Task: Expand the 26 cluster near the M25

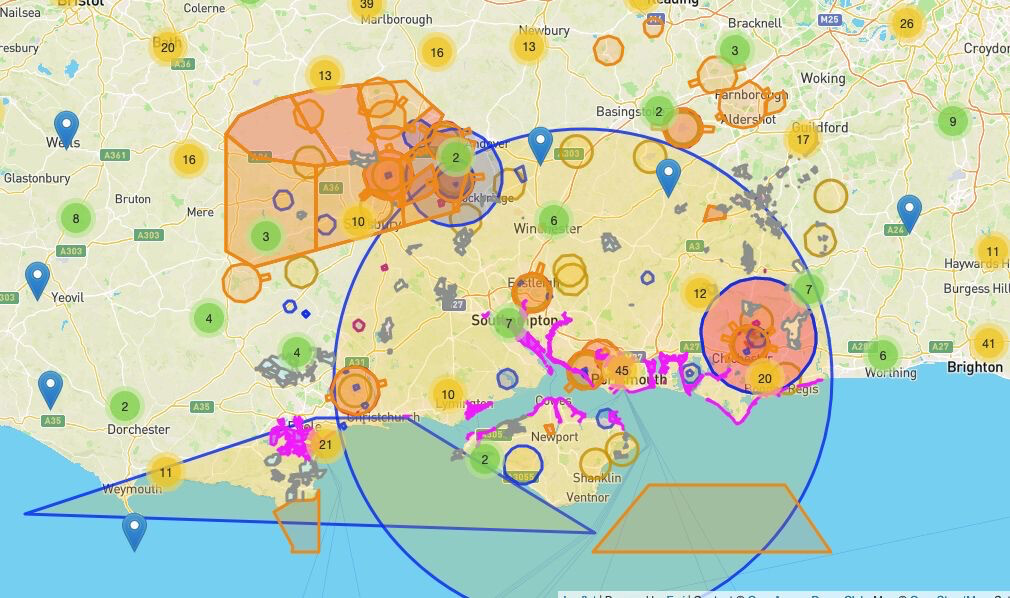Action: pos(906,24)
